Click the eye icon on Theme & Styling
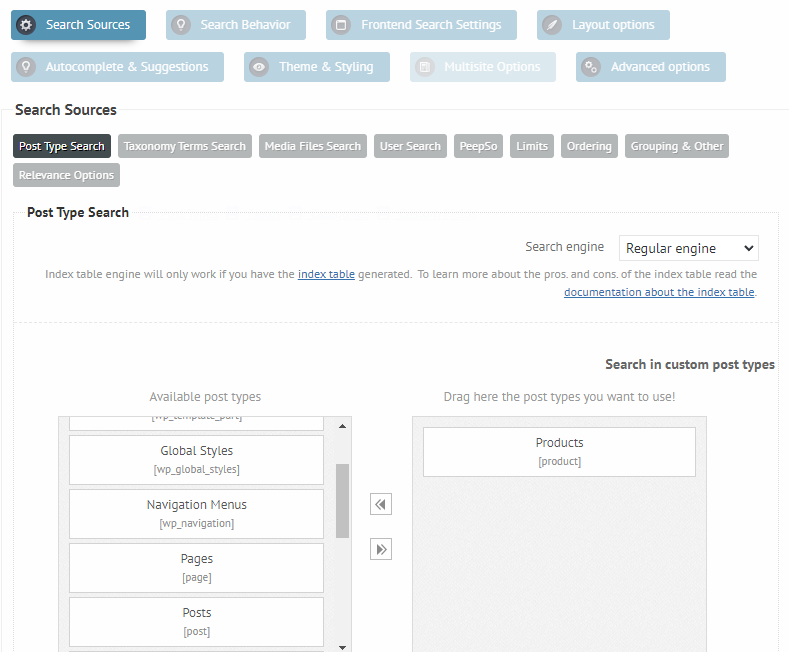 click(259, 67)
